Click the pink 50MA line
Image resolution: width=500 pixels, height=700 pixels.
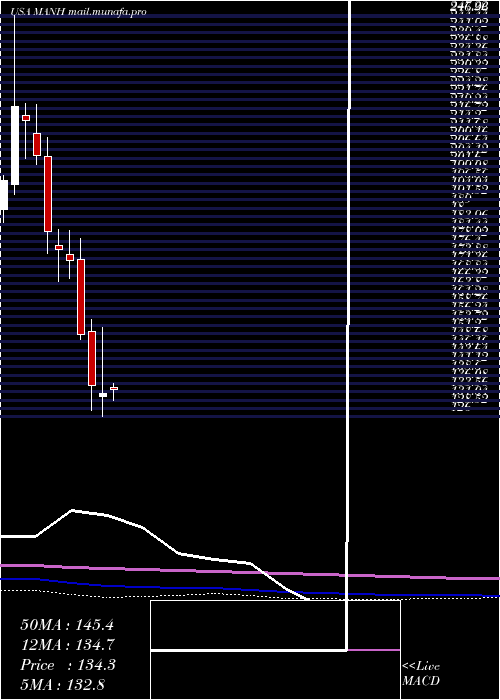tap(250, 572)
